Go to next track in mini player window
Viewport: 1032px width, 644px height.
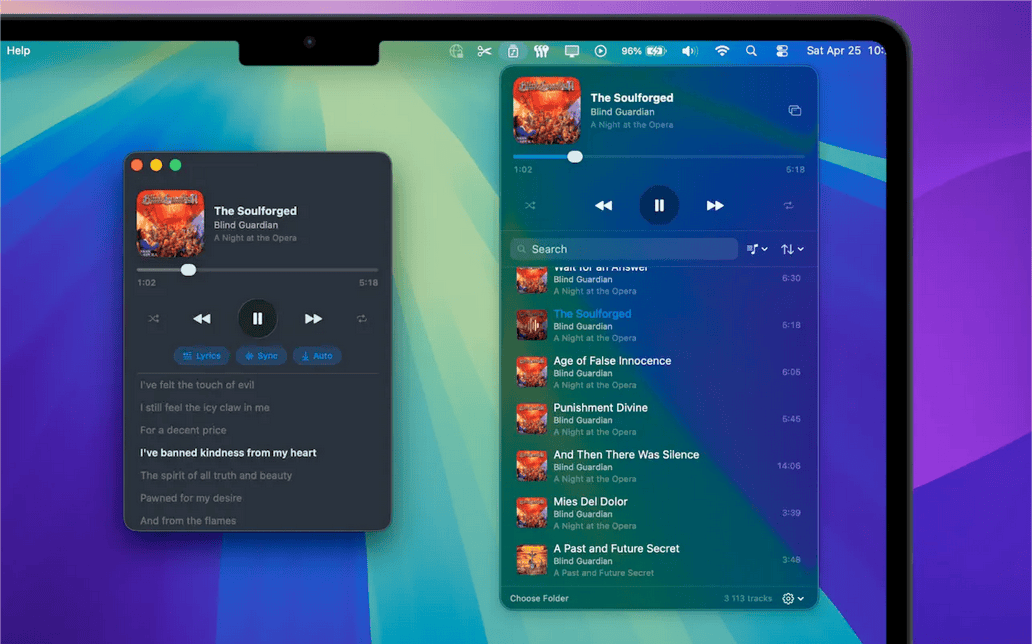coord(313,319)
